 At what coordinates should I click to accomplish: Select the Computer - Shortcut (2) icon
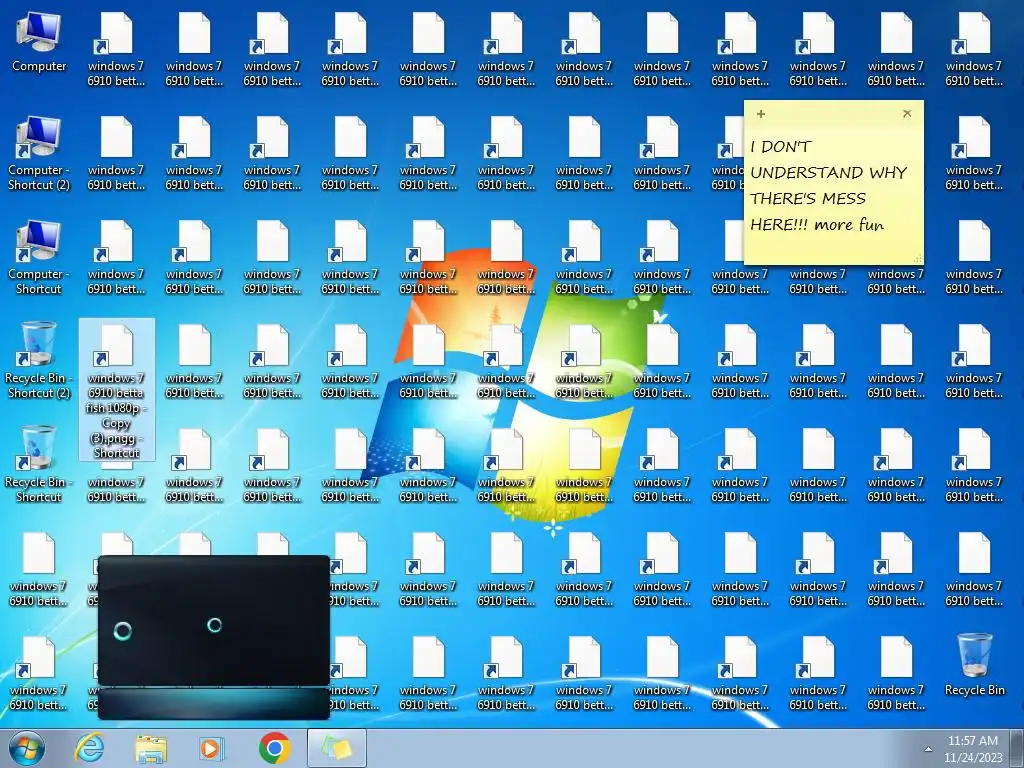tap(39, 154)
